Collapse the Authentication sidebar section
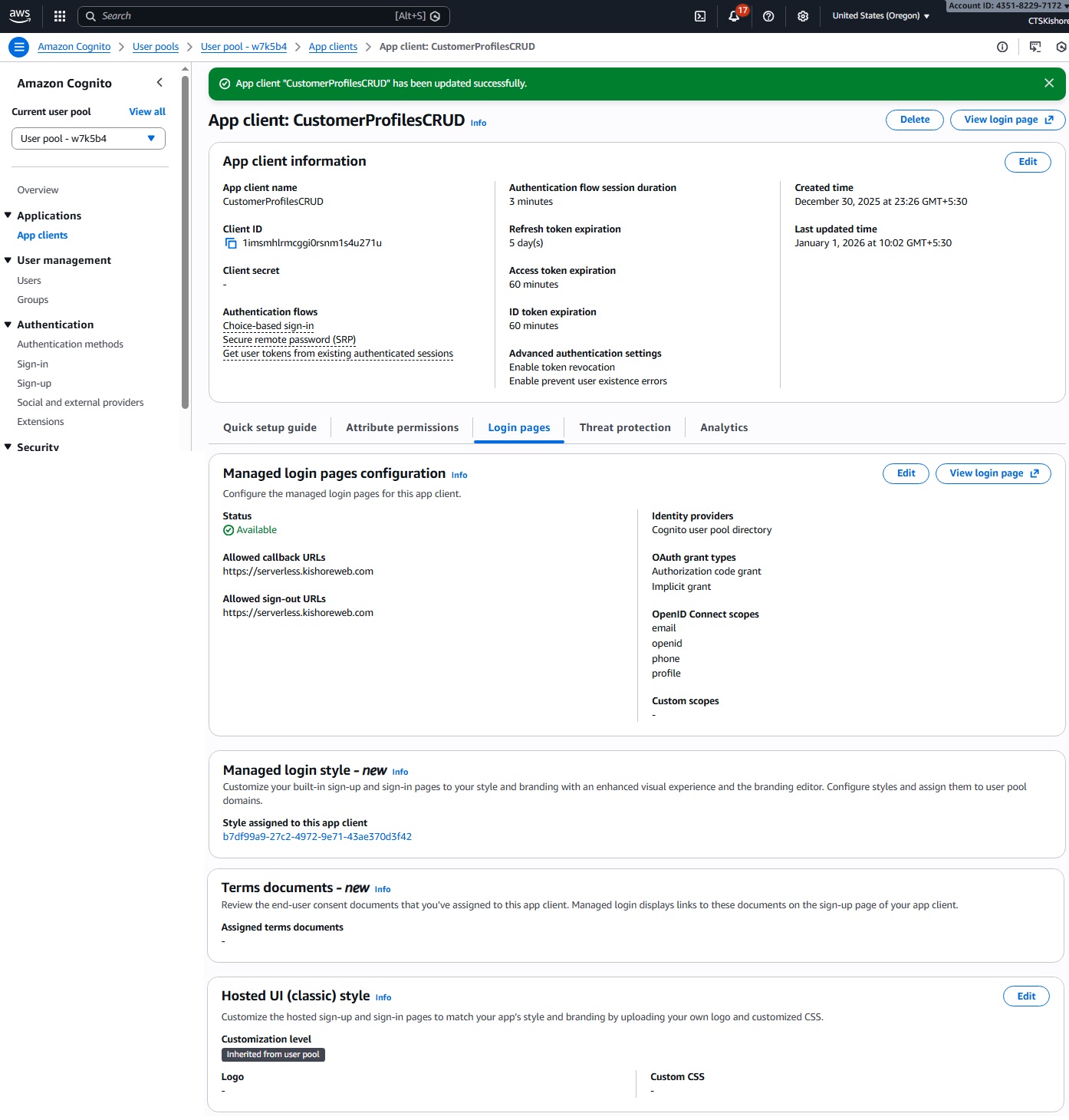 click(8, 324)
